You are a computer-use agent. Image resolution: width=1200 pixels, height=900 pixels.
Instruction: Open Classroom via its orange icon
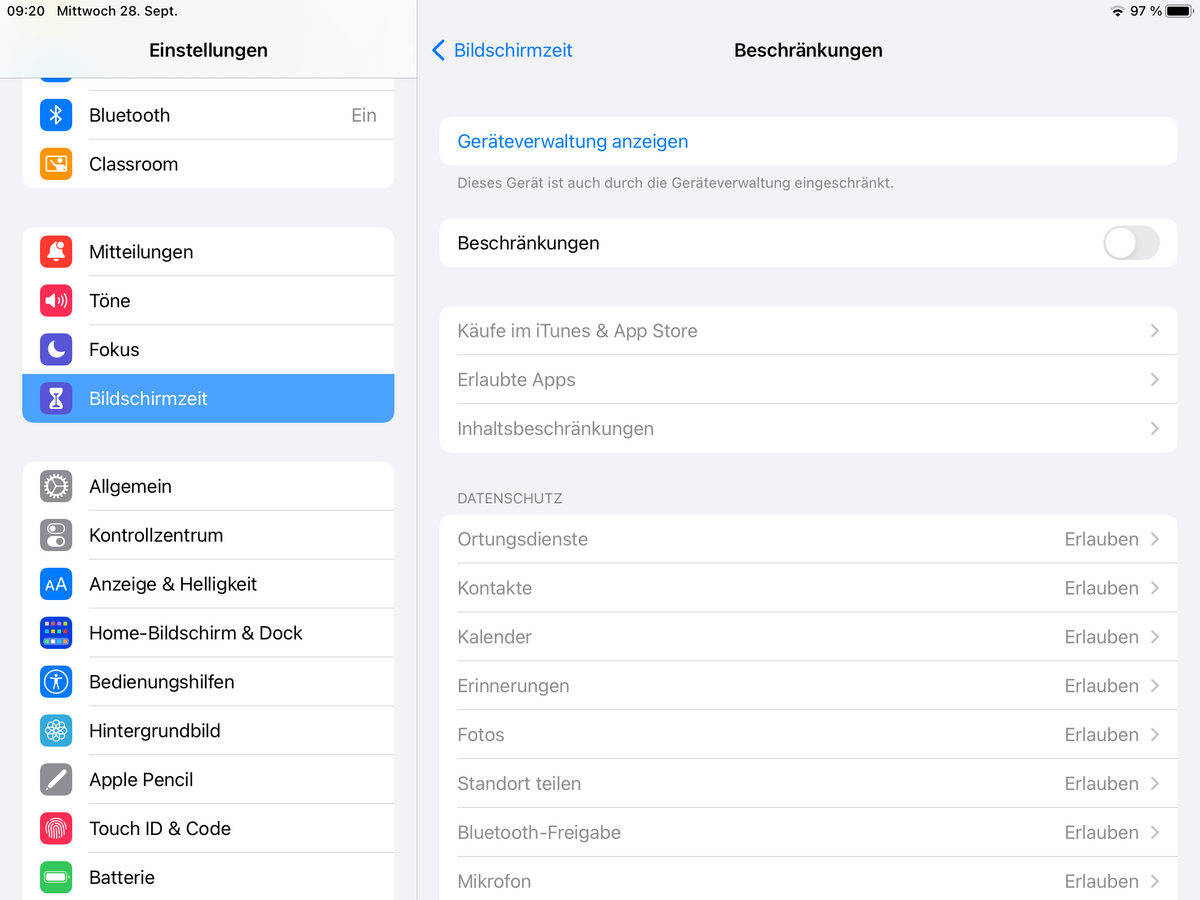[56, 164]
